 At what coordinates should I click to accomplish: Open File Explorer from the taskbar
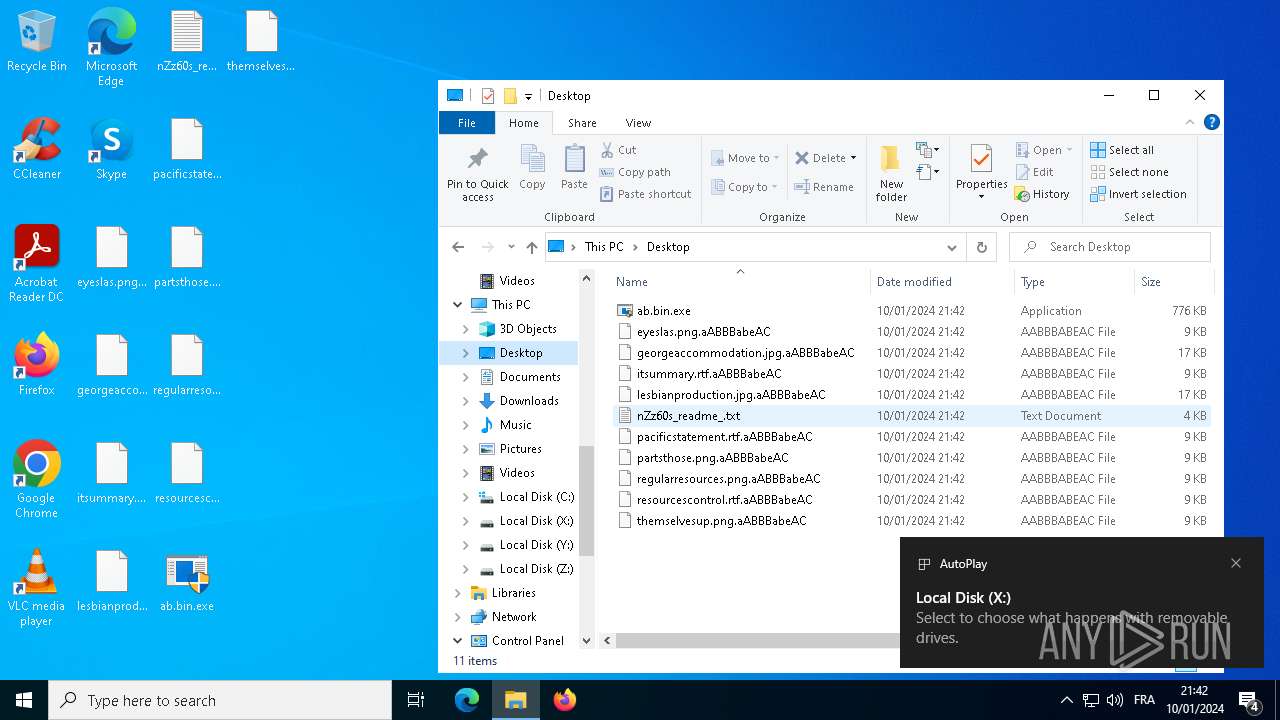tap(515, 700)
